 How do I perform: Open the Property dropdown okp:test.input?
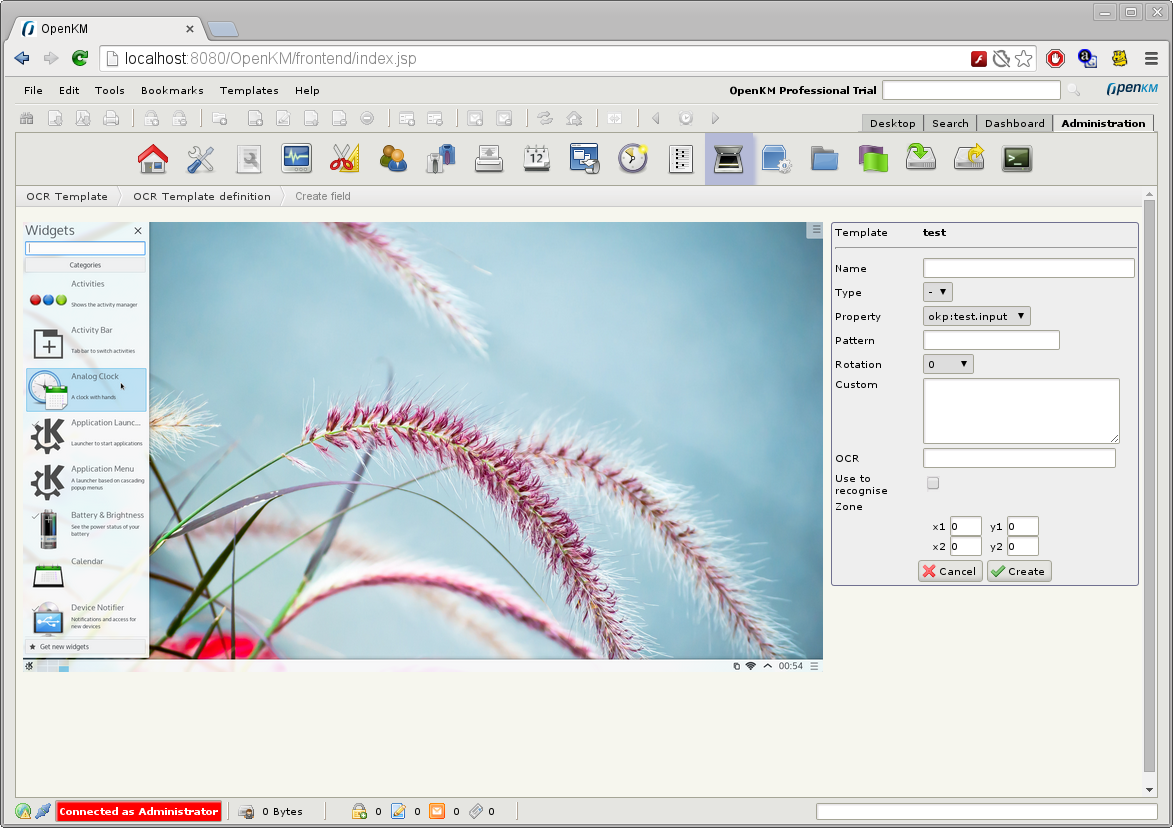click(x=976, y=316)
